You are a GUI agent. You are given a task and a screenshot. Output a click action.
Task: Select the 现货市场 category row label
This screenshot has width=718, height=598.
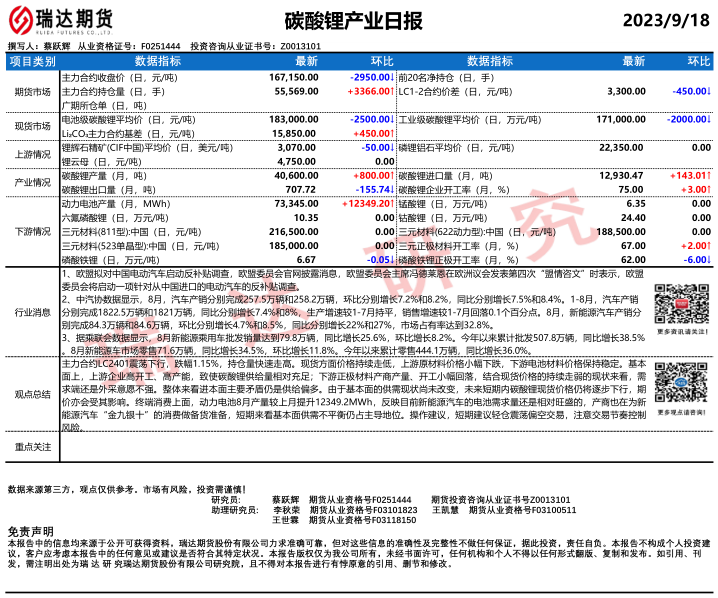[x=32, y=126]
